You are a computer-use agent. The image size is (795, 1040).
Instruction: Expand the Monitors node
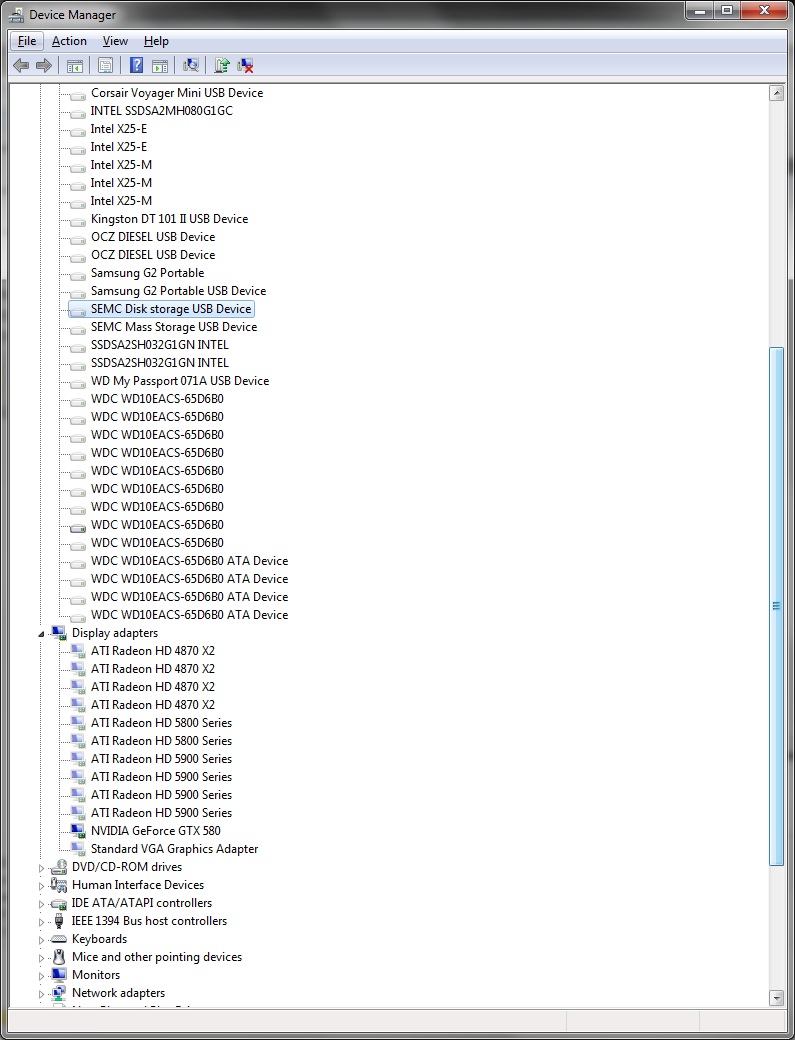(41, 976)
